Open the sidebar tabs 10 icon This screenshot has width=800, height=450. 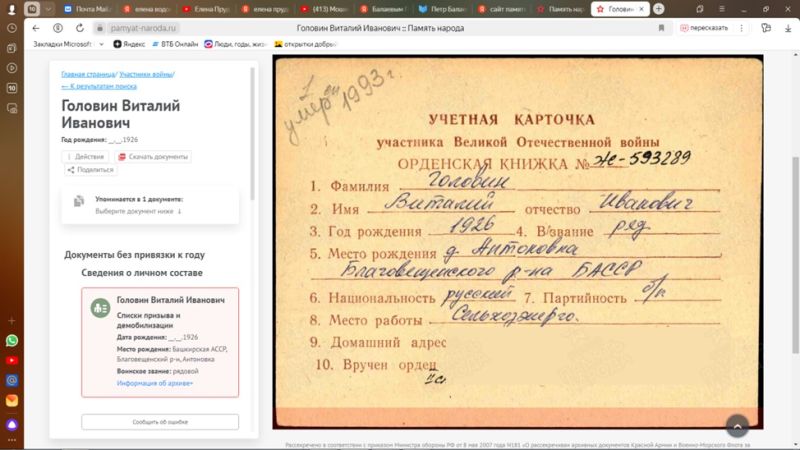pyautogui.click(x=12, y=88)
